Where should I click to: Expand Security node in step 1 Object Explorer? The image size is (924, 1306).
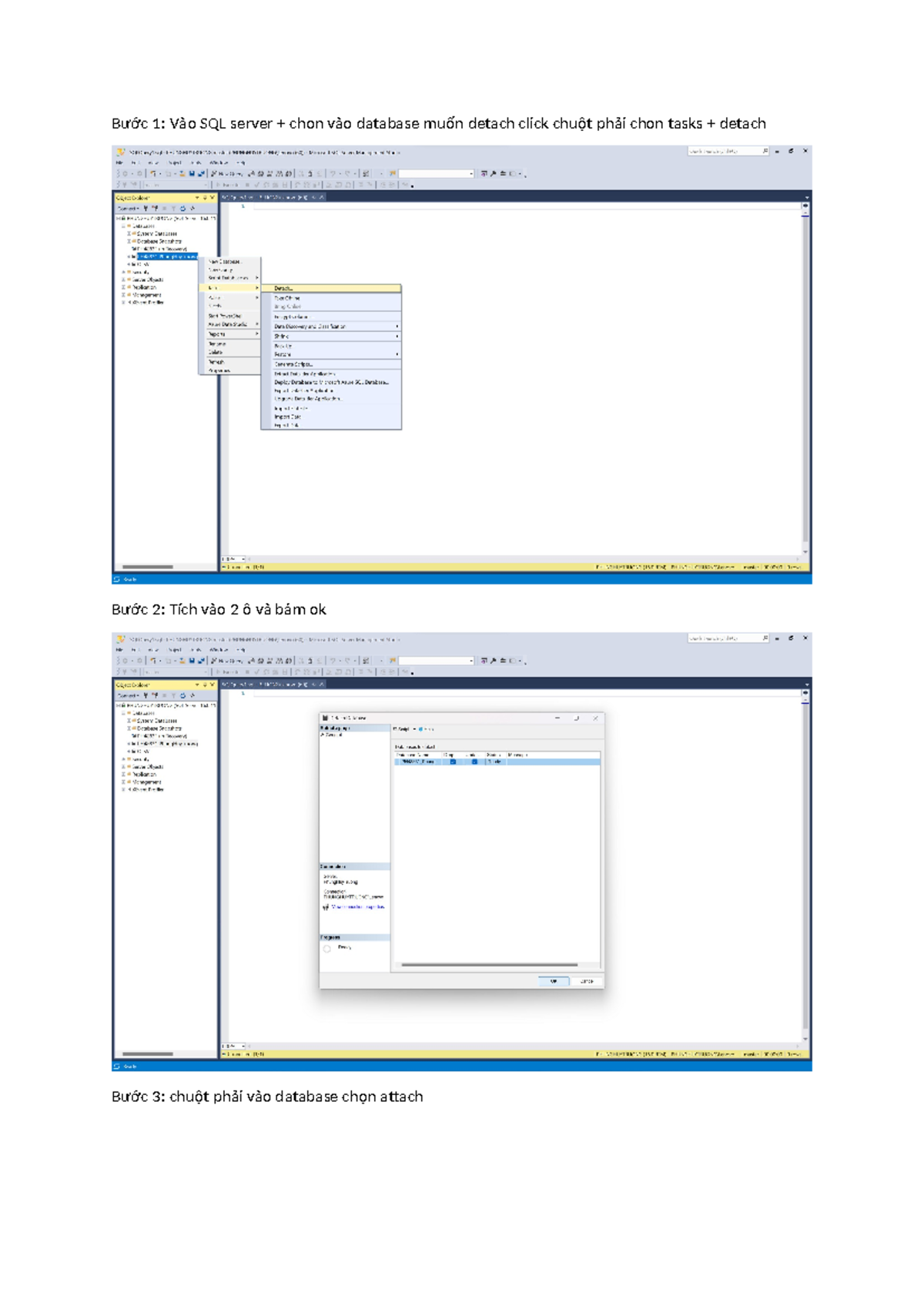[123, 272]
